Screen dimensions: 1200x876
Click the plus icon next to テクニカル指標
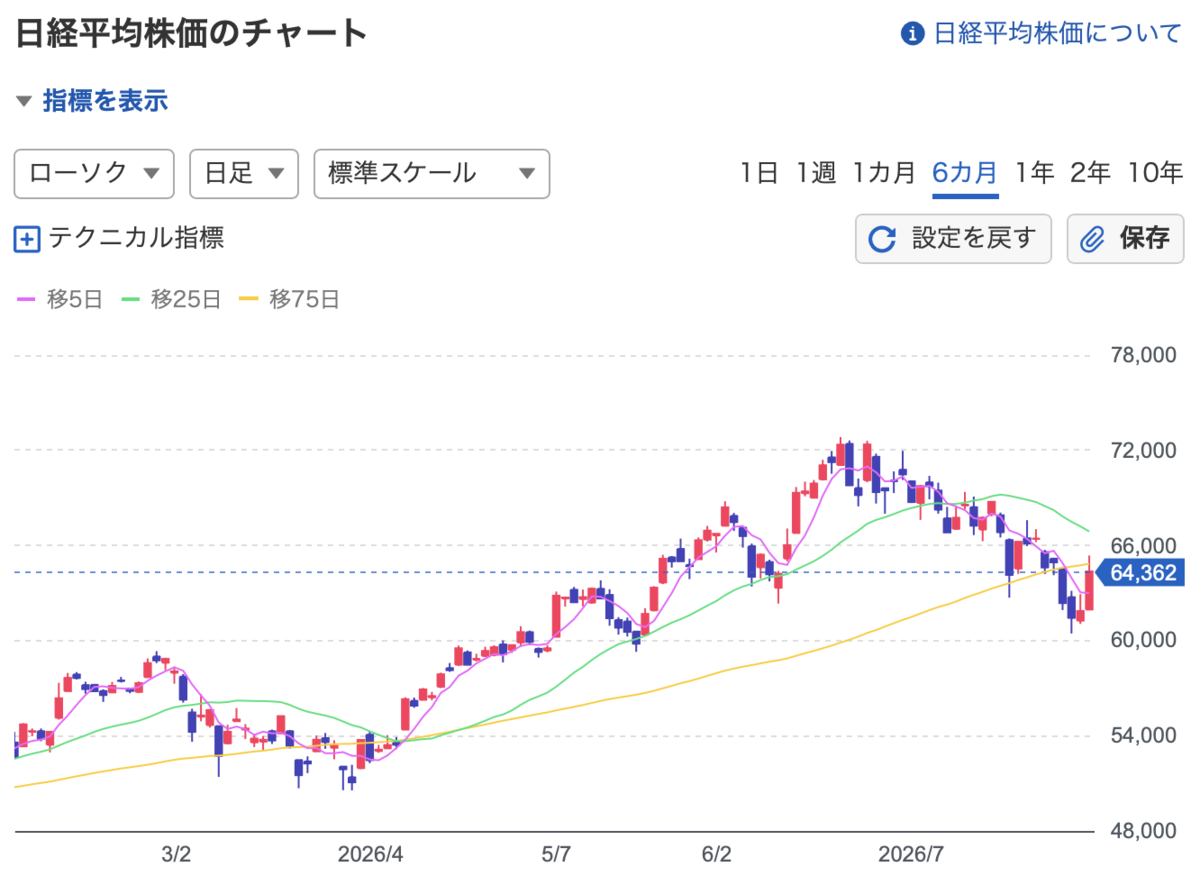coord(27,239)
